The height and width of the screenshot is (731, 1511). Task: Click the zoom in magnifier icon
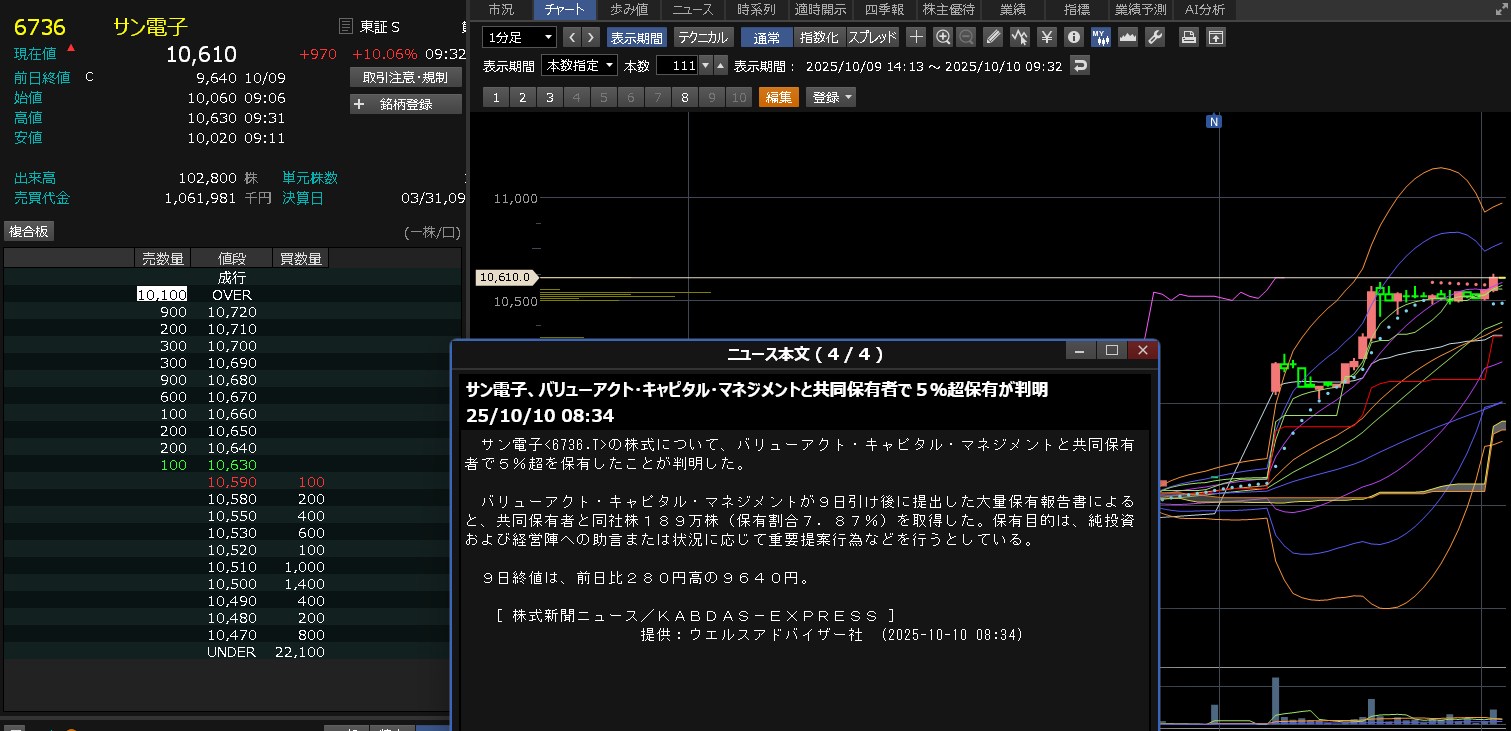pyautogui.click(x=942, y=38)
